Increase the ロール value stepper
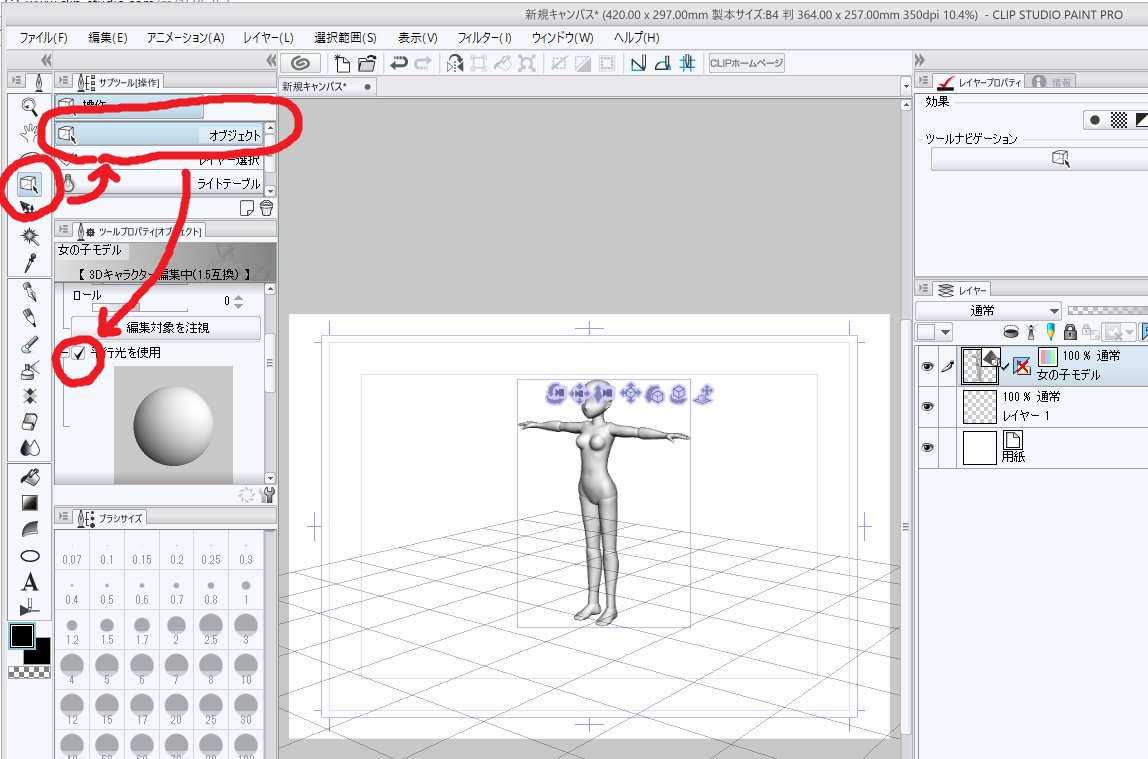This screenshot has height=759, width=1148. (x=238, y=296)
